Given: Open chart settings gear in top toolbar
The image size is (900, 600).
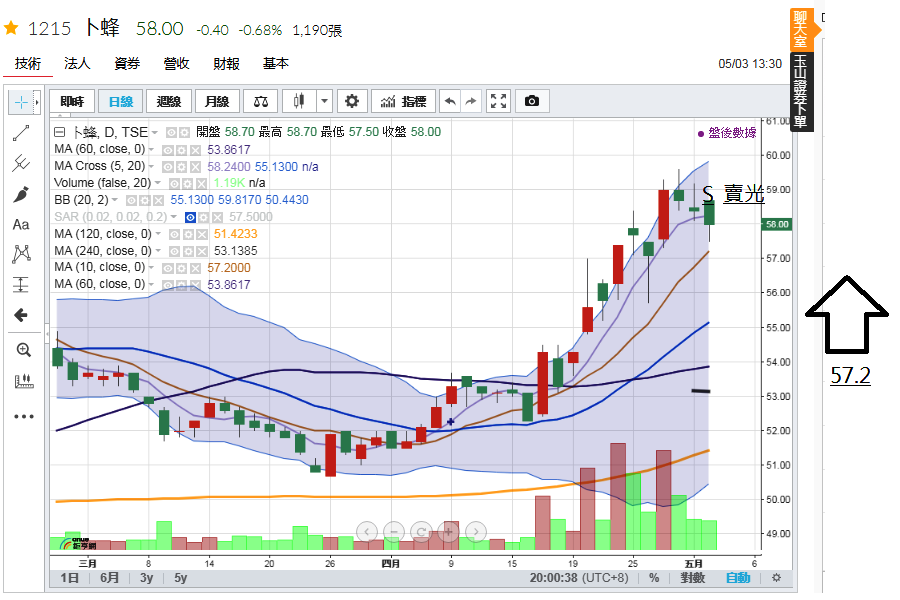Looking at the screenshot, I should [351, 101].
